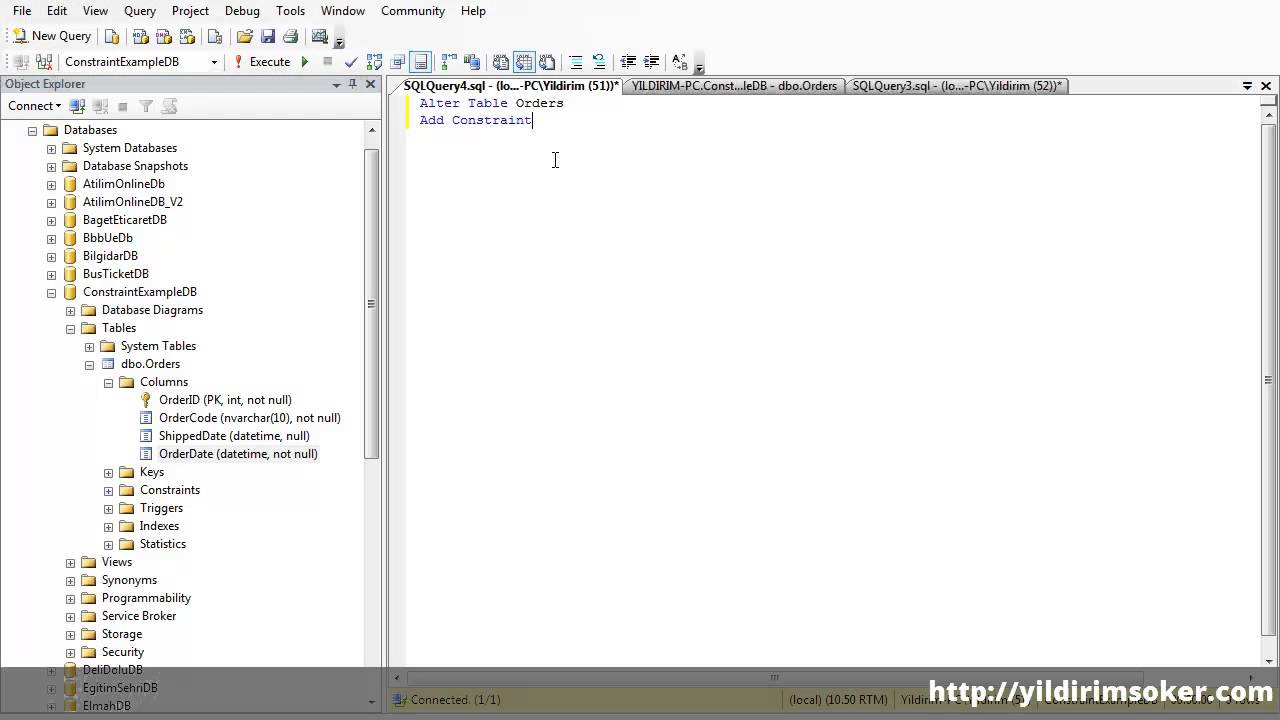Select OrderCode column in tree
The width and height of the screenshot is (1280, 720).
click(249, 418)
